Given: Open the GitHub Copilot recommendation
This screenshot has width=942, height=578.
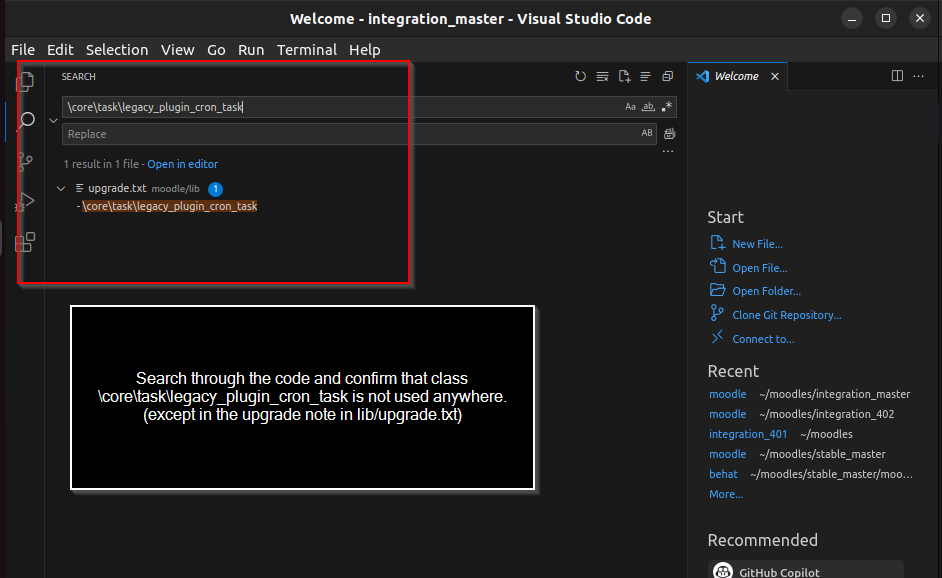Looking at the screenshot, I should pos(806,570).
